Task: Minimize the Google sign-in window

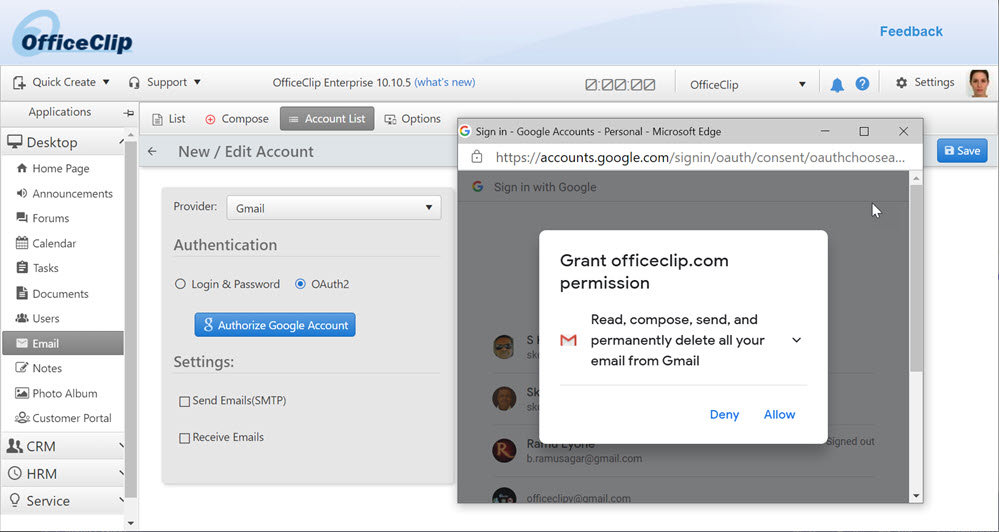Action: coord(825,131)
